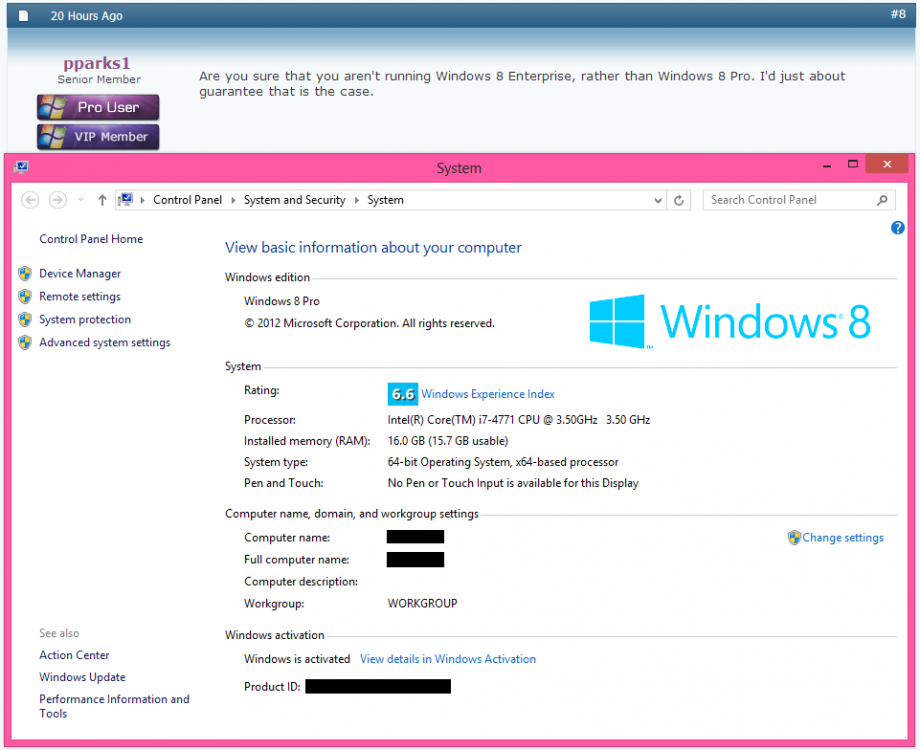Viewport: 920px width, 750px height.
Task: Click the pparks1 username in forum post
Action: [x=97, y=63]
